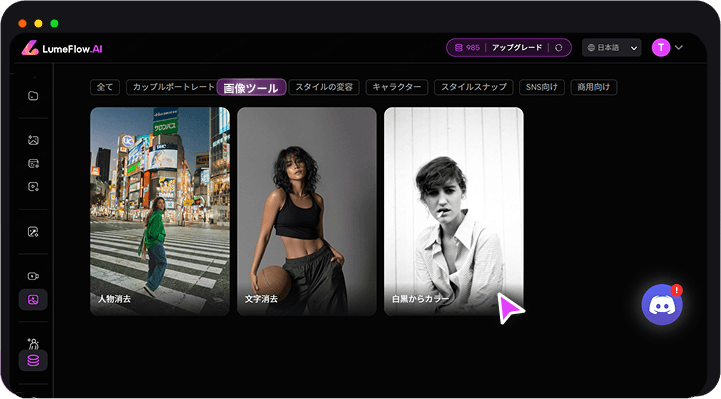Open the folder icon in the sidebar
This screenshot has height=399, width=721.
coord(33,96)
